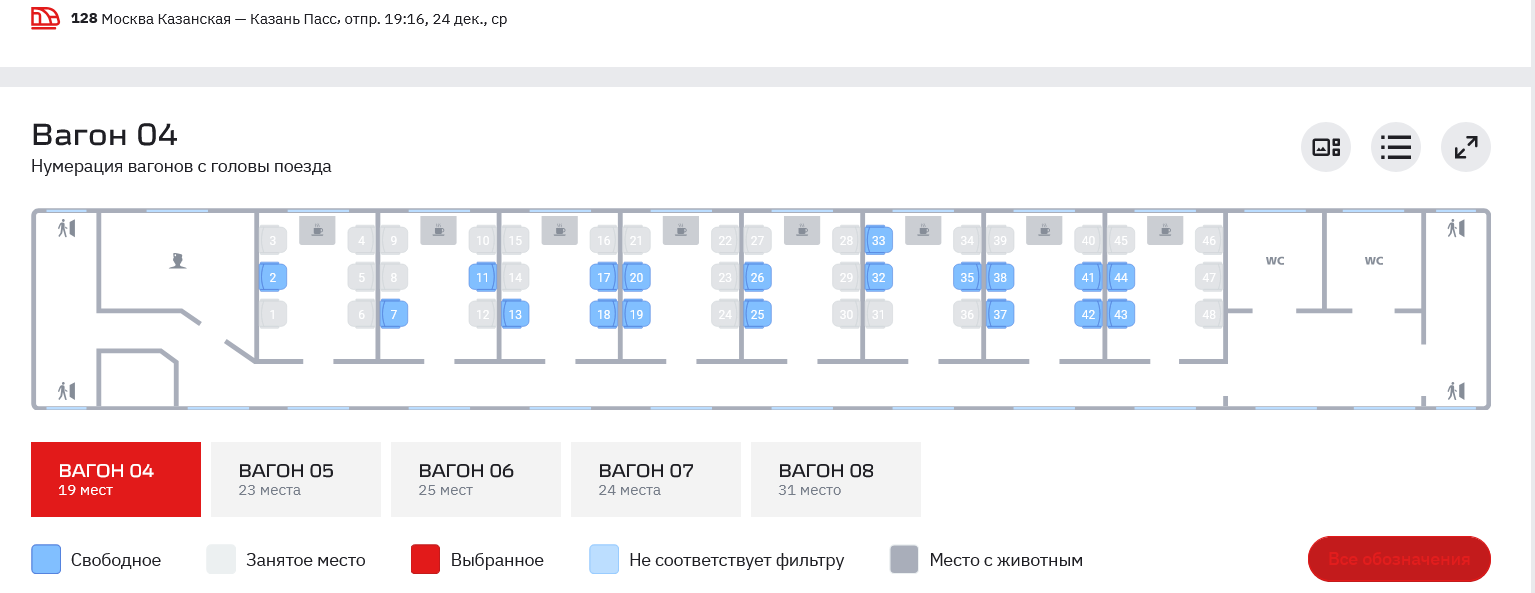Click the red train logo icon

pos(46,18)
